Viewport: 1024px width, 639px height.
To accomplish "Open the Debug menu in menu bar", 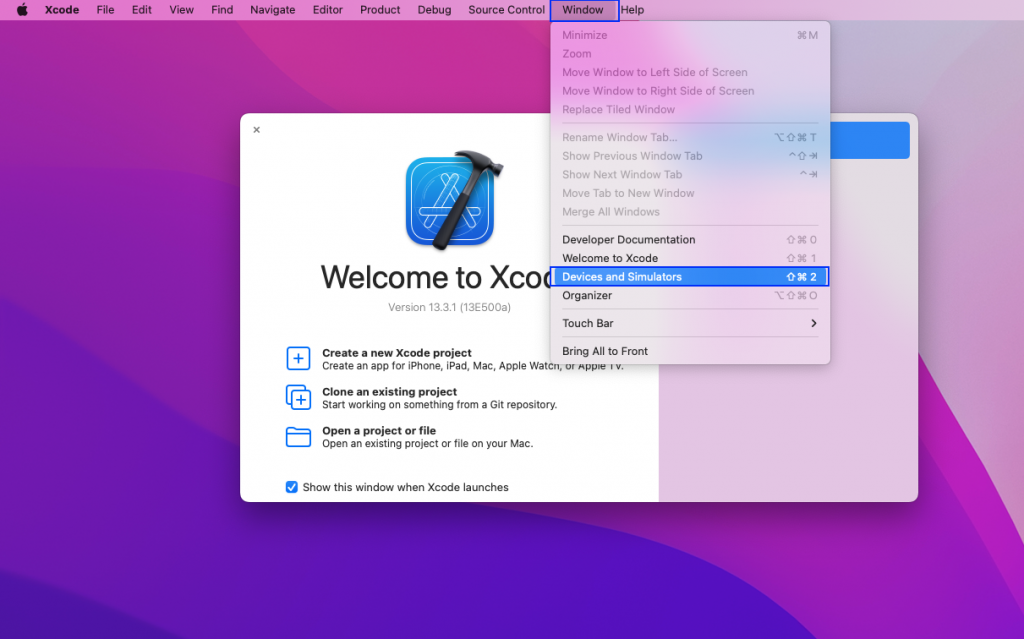I will click(x=434, y=10).
